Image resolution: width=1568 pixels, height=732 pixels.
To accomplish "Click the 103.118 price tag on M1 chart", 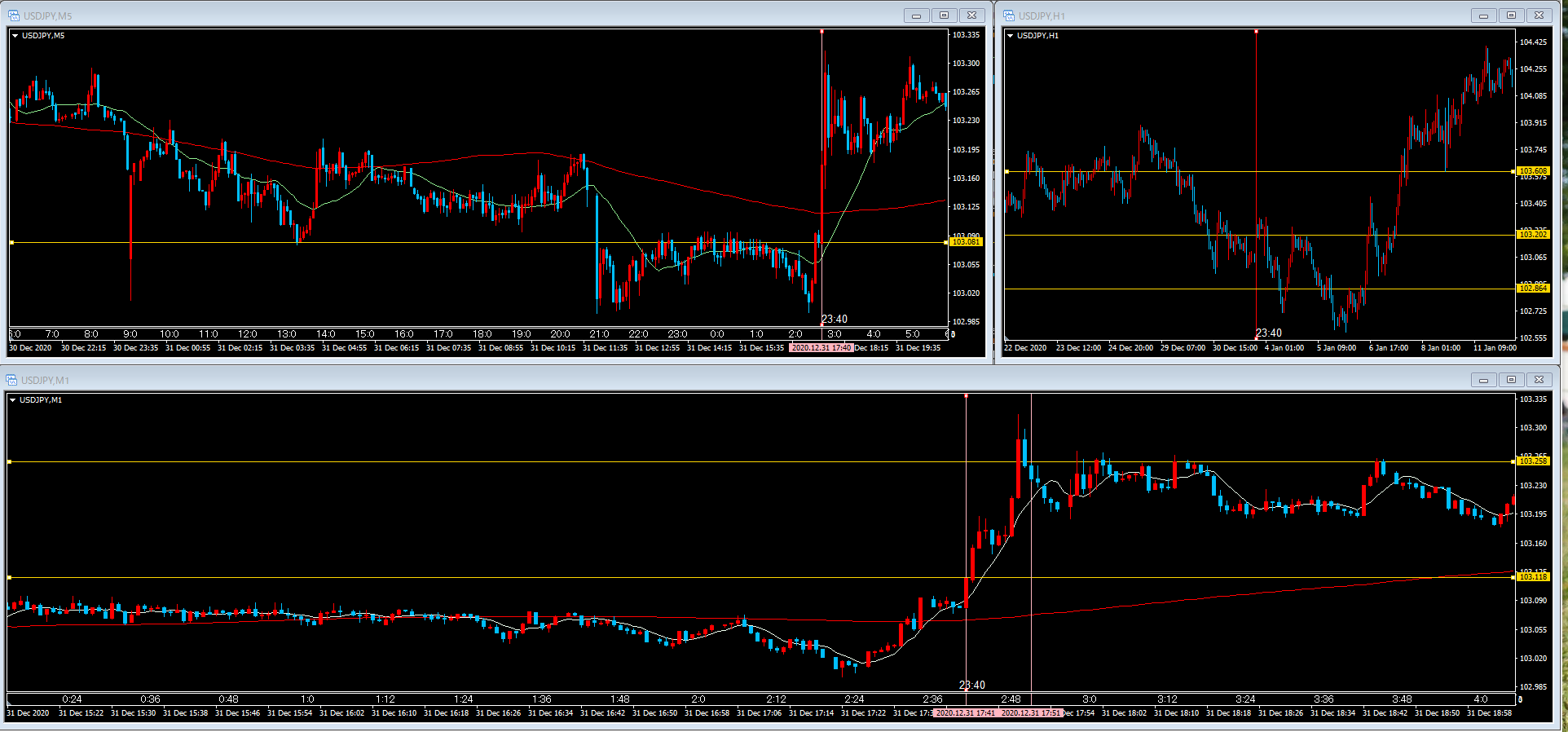I will (x=1532, y=577).
